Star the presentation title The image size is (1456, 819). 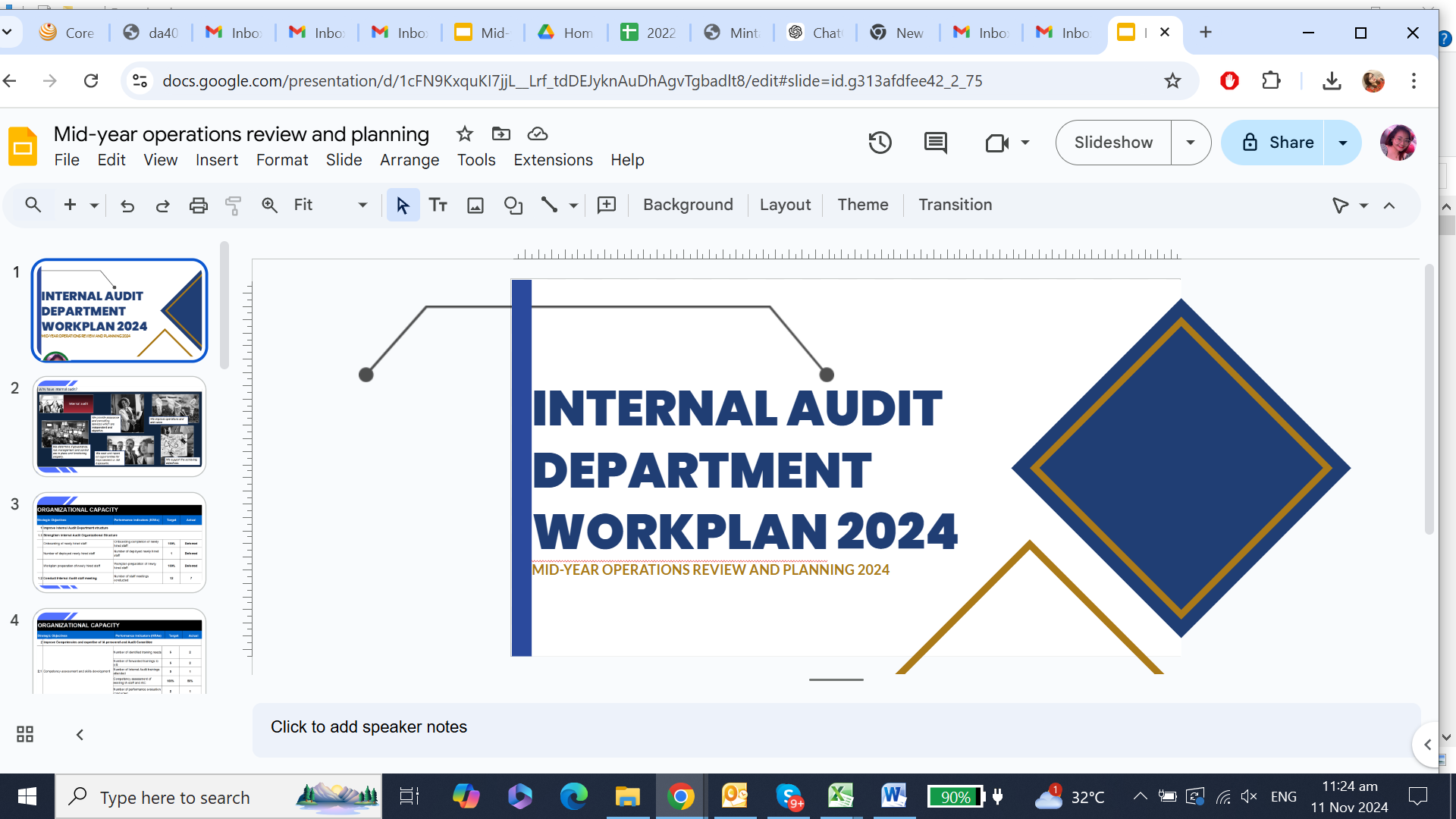pyautogui.click(x=464, y=134)
